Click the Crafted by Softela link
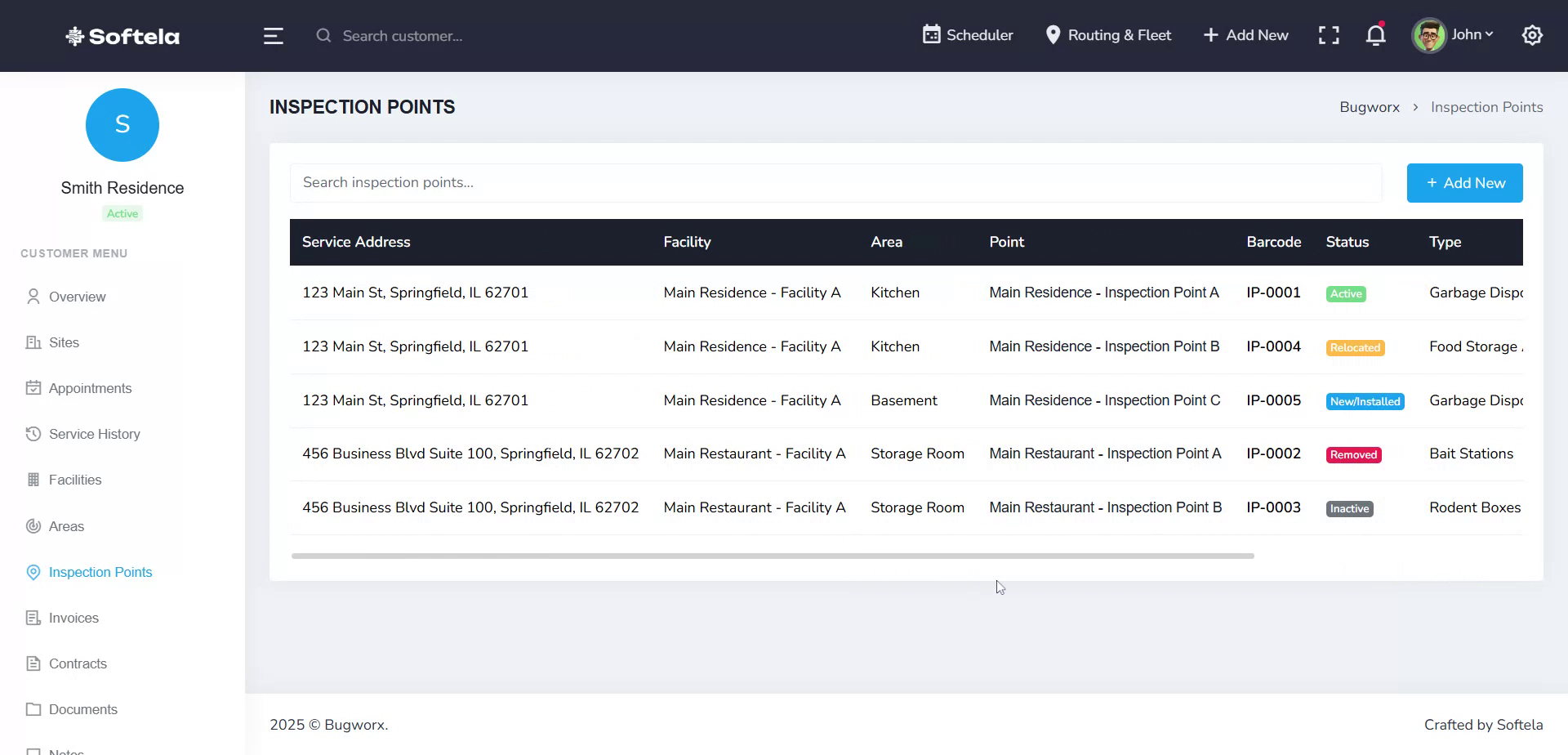 click(1484, 725)
